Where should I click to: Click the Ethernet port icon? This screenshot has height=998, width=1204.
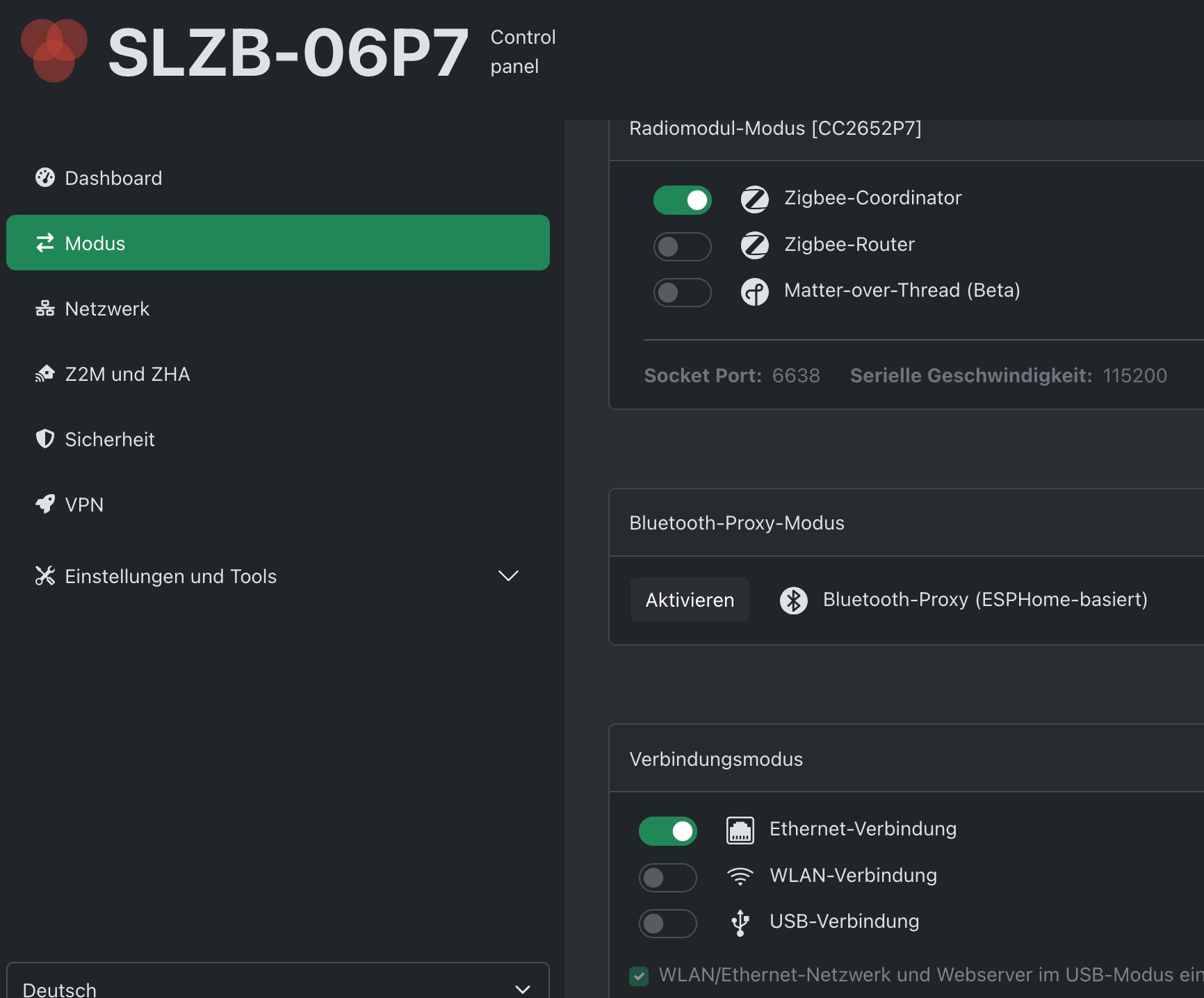click(740, 831)
